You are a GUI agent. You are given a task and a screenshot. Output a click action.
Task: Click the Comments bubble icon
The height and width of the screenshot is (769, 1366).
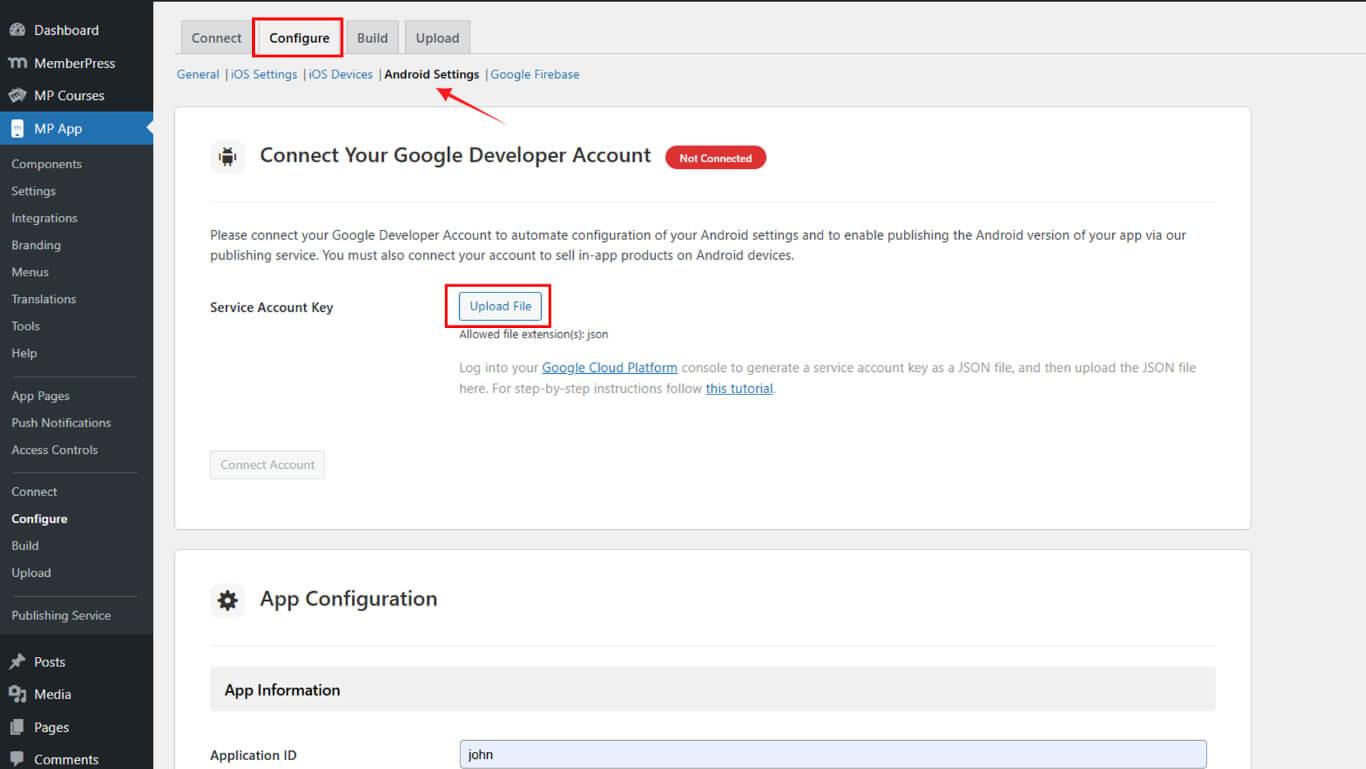17,759
